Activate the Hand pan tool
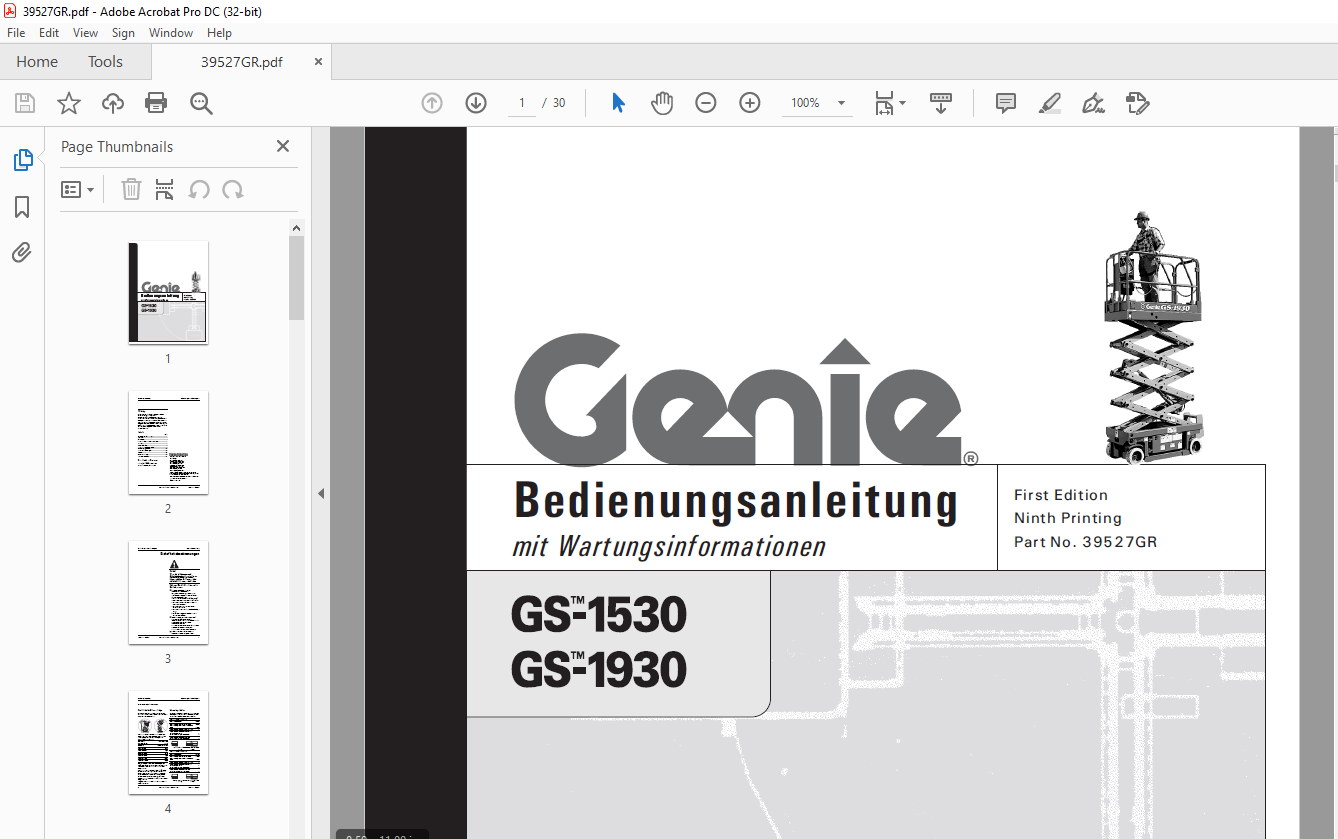 tap(662, 103)
